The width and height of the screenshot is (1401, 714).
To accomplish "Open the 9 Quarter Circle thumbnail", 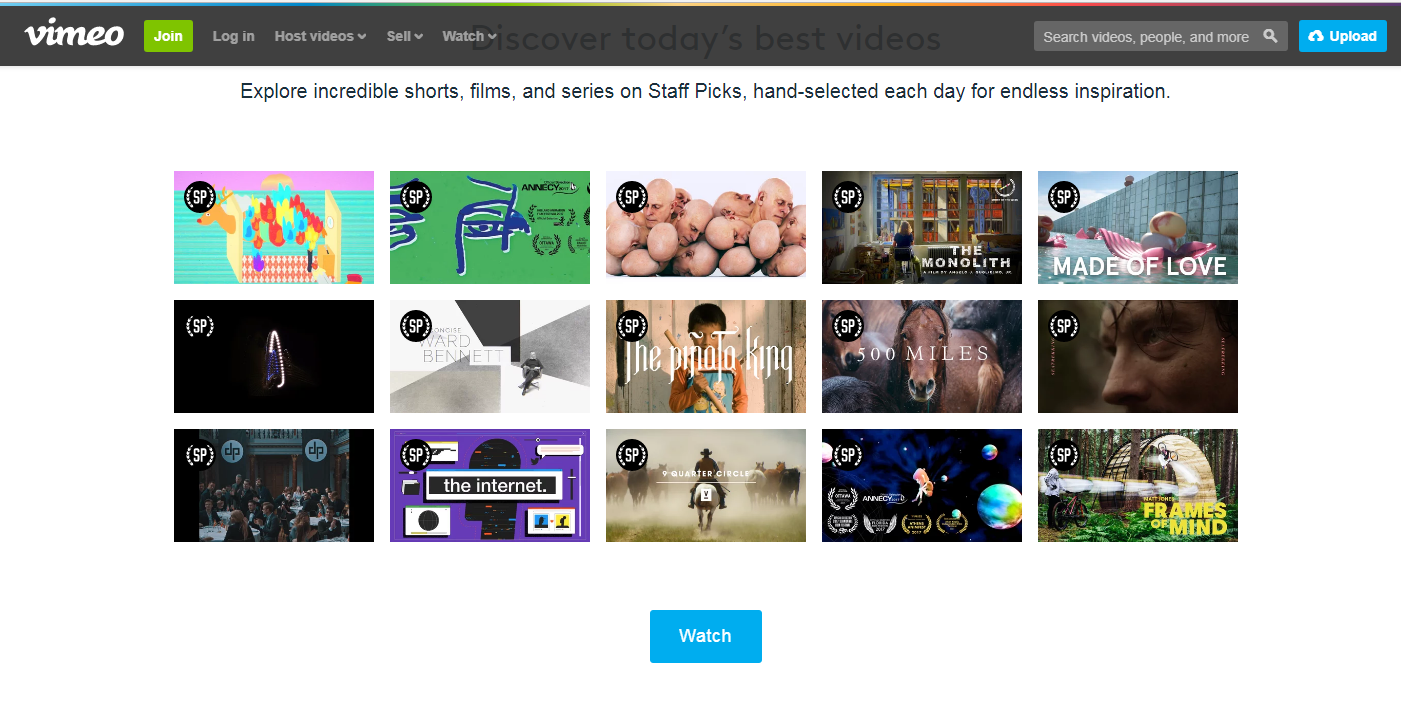I will (x=706, y=485).
